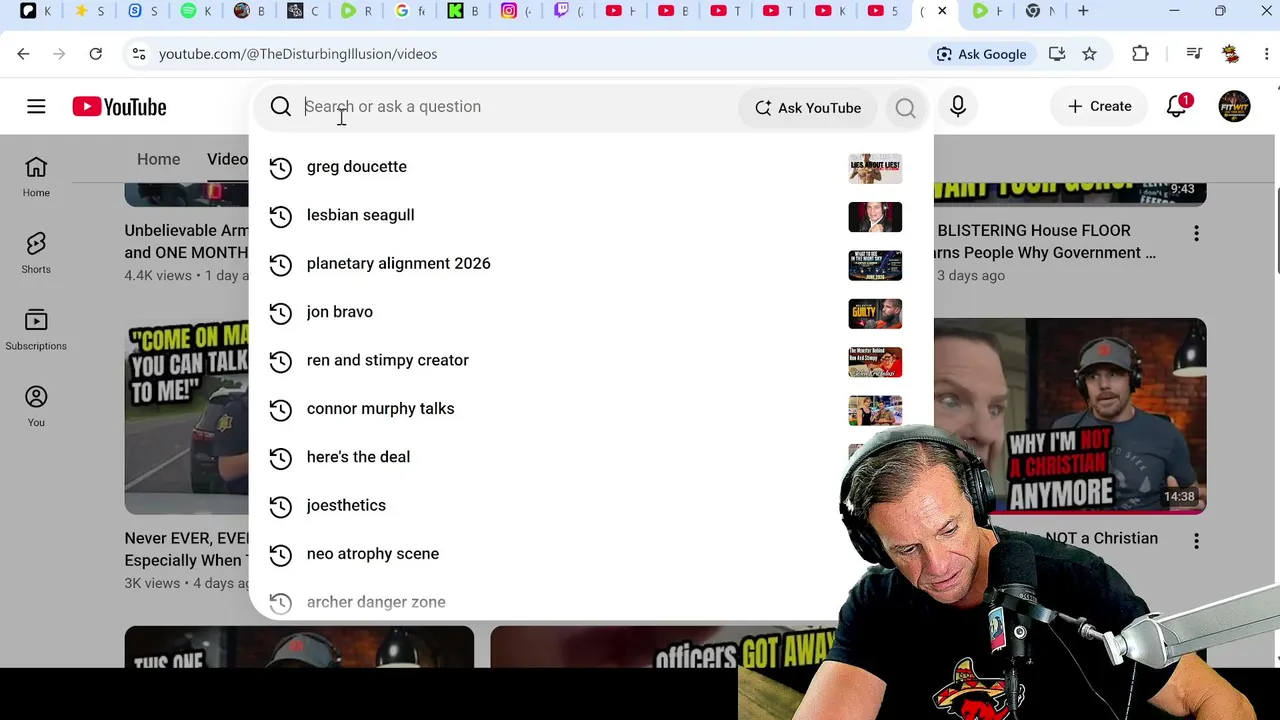Close the active YouTube browser tab
This screenshot has height=720, width=1280.
pos(942,11)
